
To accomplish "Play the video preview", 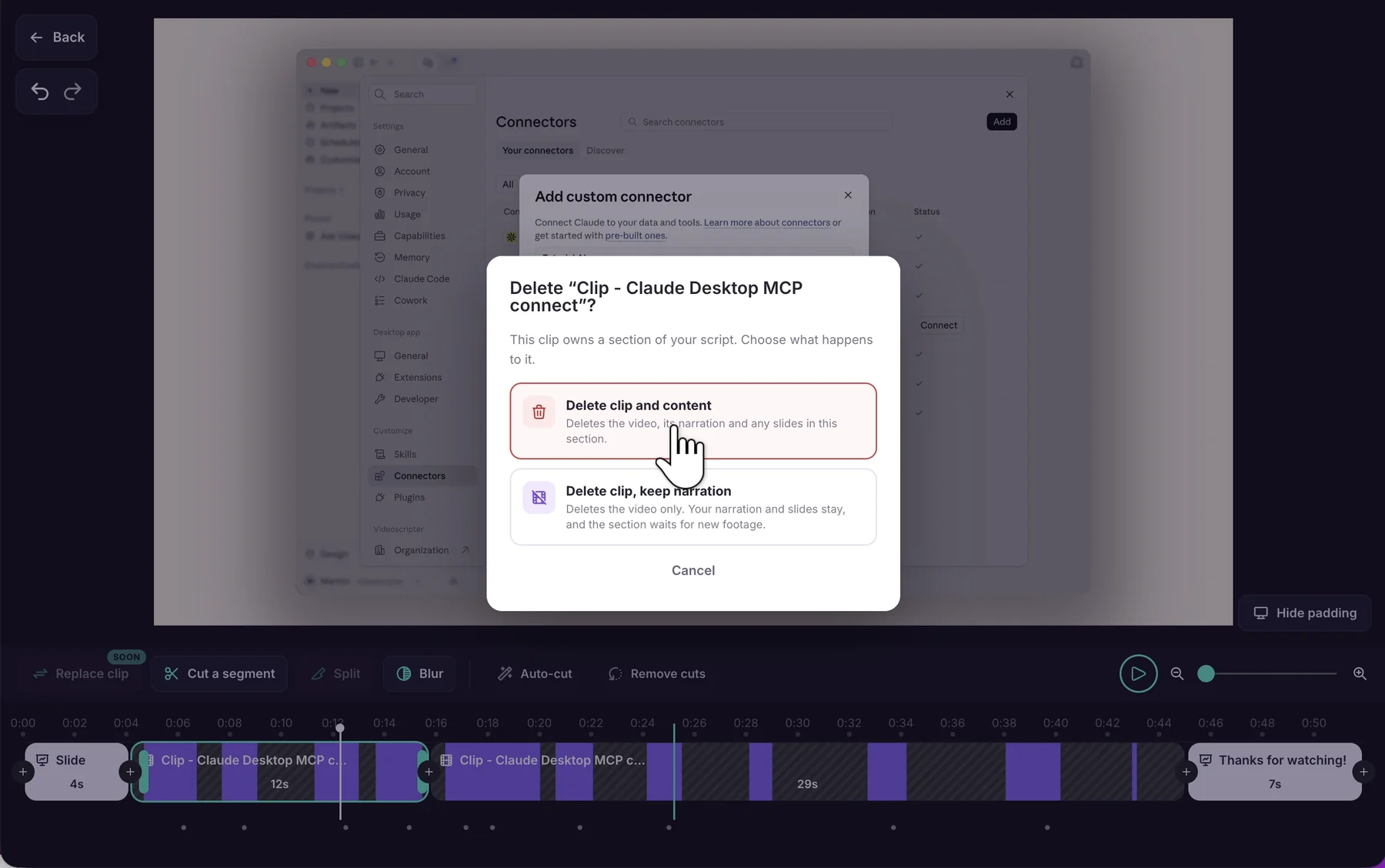I will point(1138,673).
